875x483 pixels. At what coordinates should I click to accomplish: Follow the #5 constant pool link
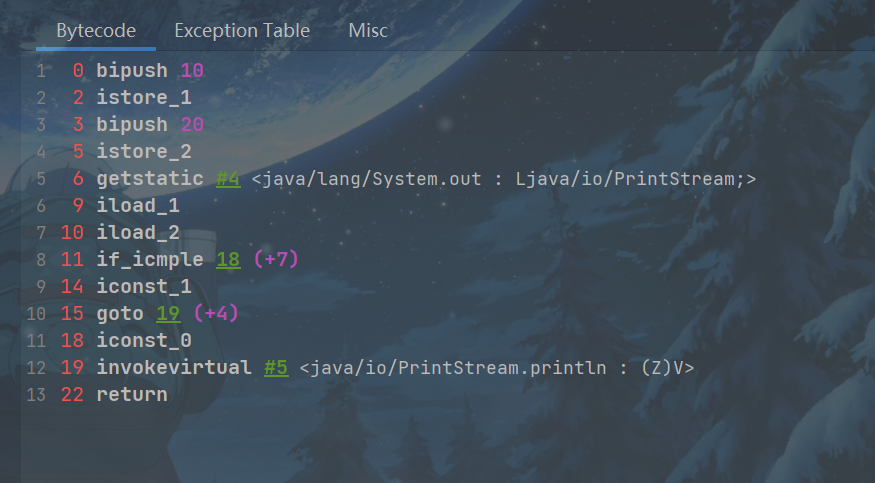pyautogui.click(x=276, y=368)
